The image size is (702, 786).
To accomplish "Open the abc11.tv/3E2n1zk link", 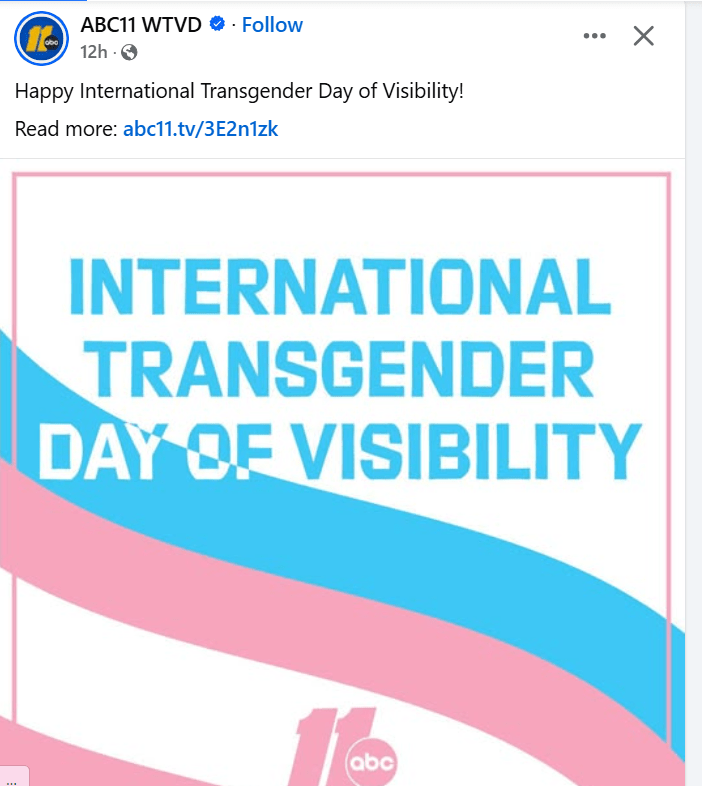I will pos(200,129).
